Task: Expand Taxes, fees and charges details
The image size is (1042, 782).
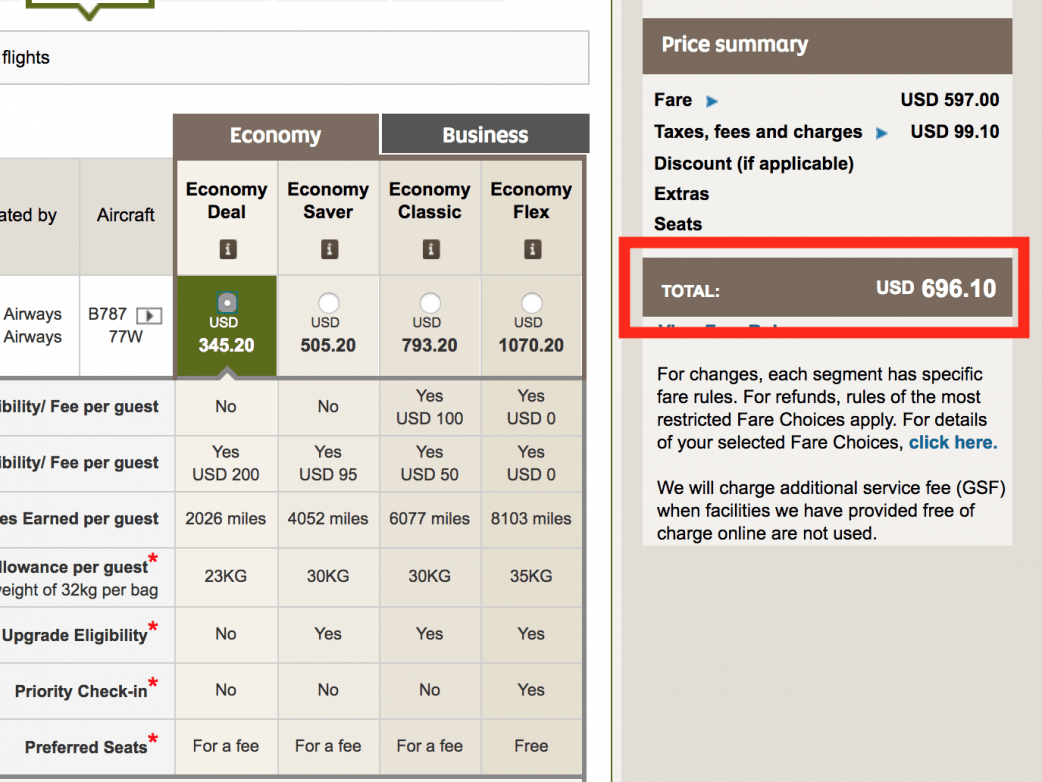Action: coord(882,133)
